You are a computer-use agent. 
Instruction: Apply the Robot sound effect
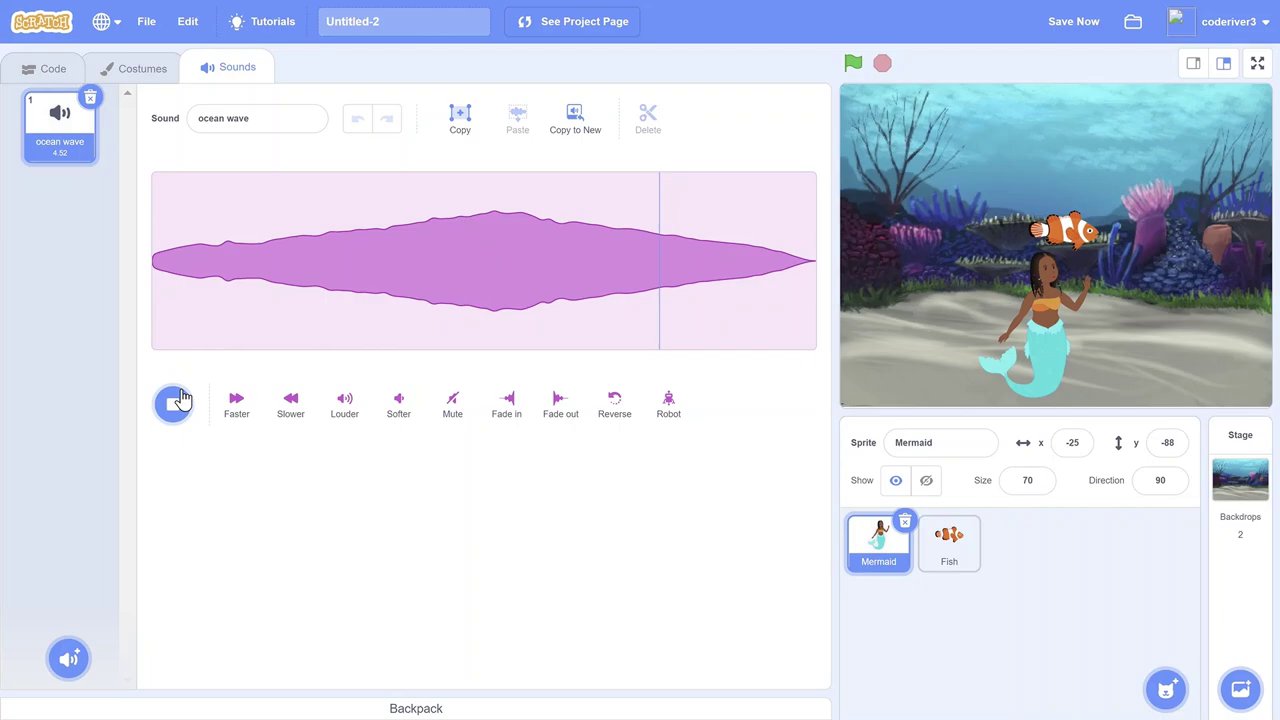coord(668,399)
